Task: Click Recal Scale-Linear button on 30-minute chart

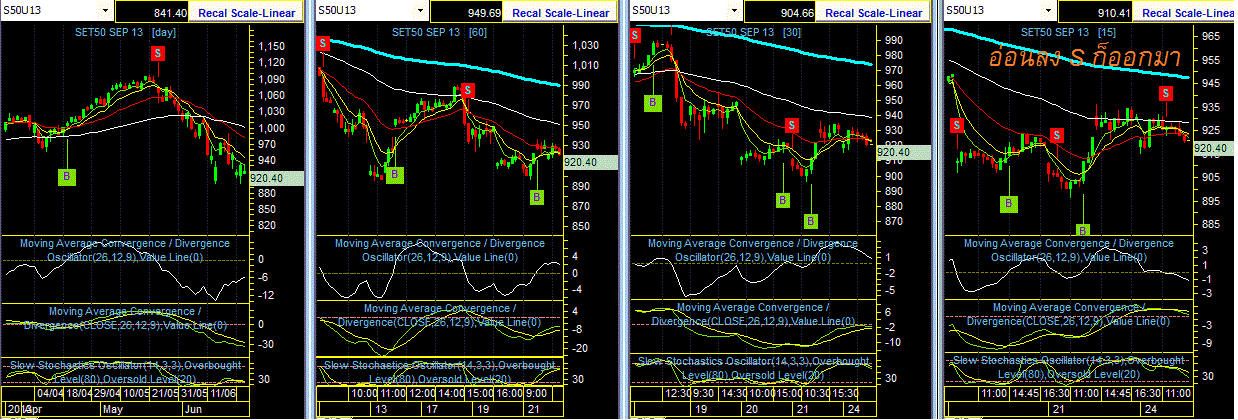Action: coord(874,12)
